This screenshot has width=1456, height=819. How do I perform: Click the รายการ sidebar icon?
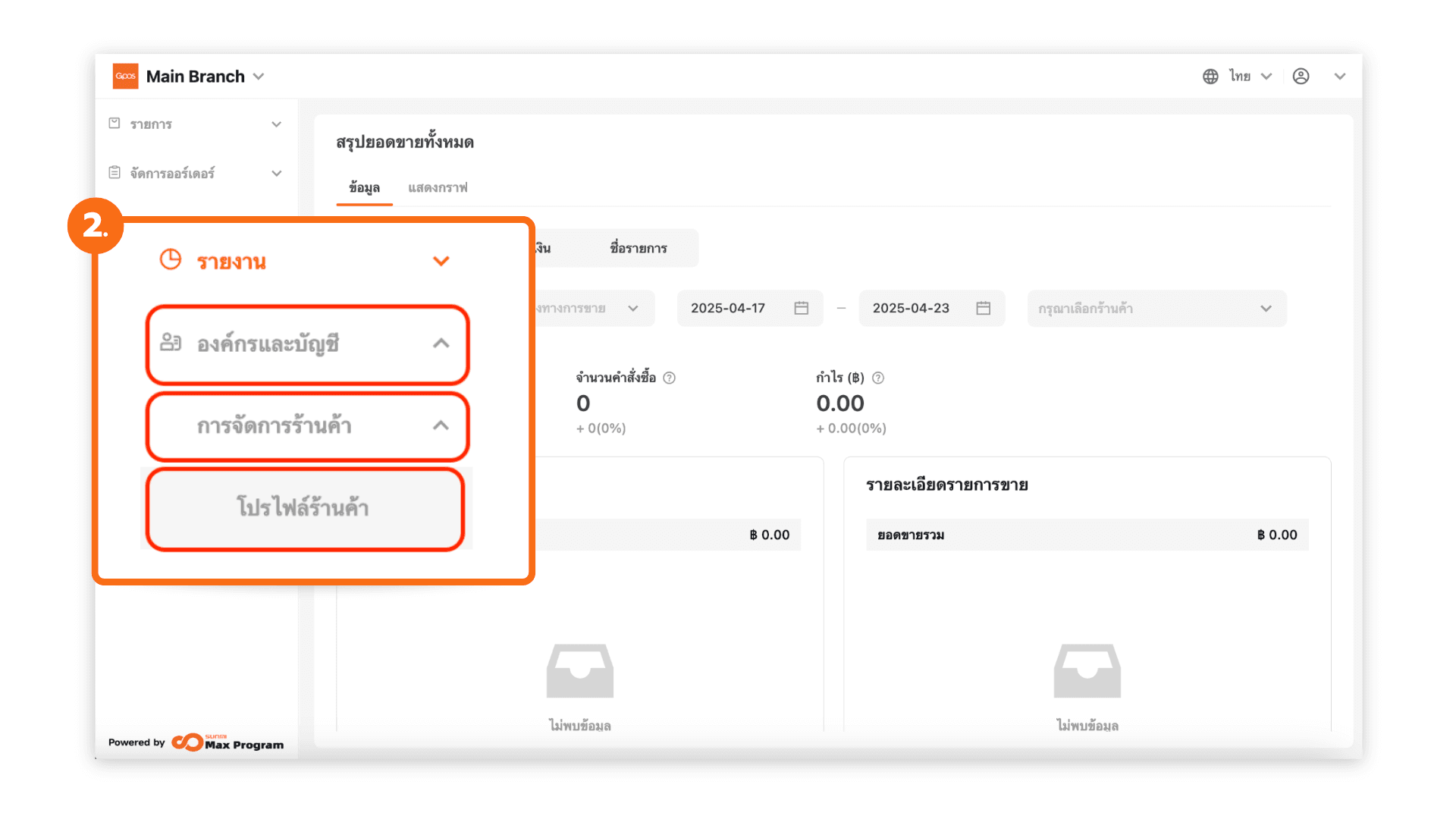tap(115, 123)
